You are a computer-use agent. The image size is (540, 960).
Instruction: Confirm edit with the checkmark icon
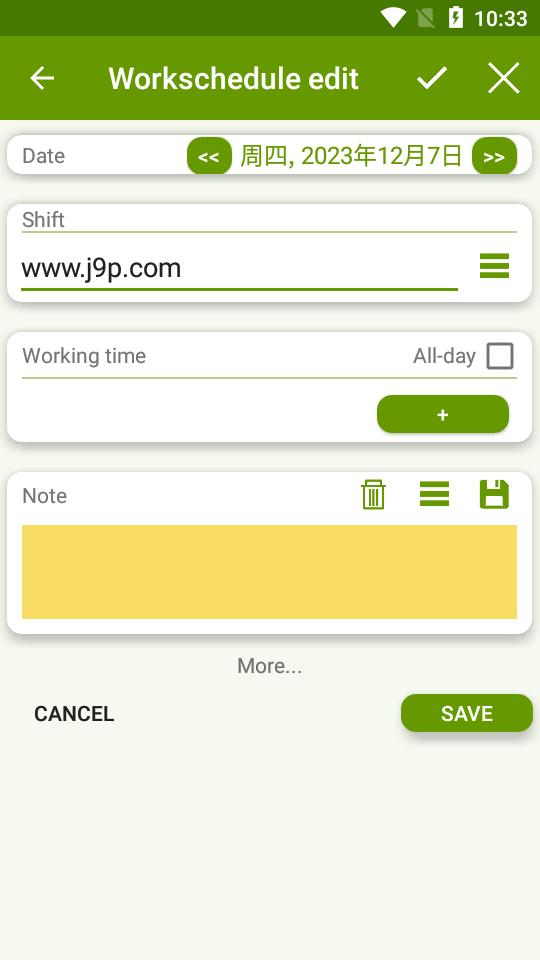coord(432,78)
